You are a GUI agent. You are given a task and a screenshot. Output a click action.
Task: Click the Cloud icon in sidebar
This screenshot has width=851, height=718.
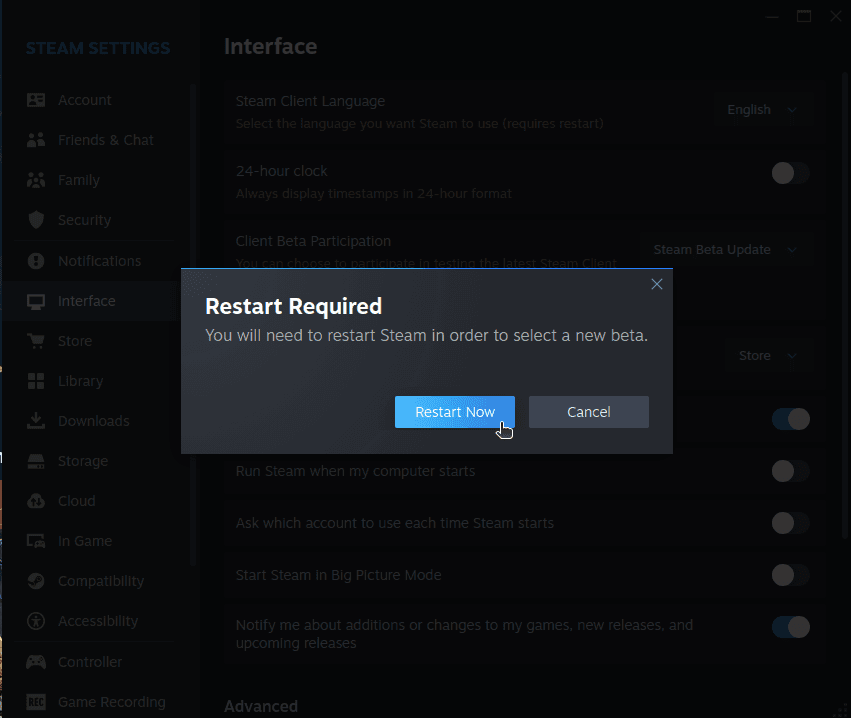(36, 501)
